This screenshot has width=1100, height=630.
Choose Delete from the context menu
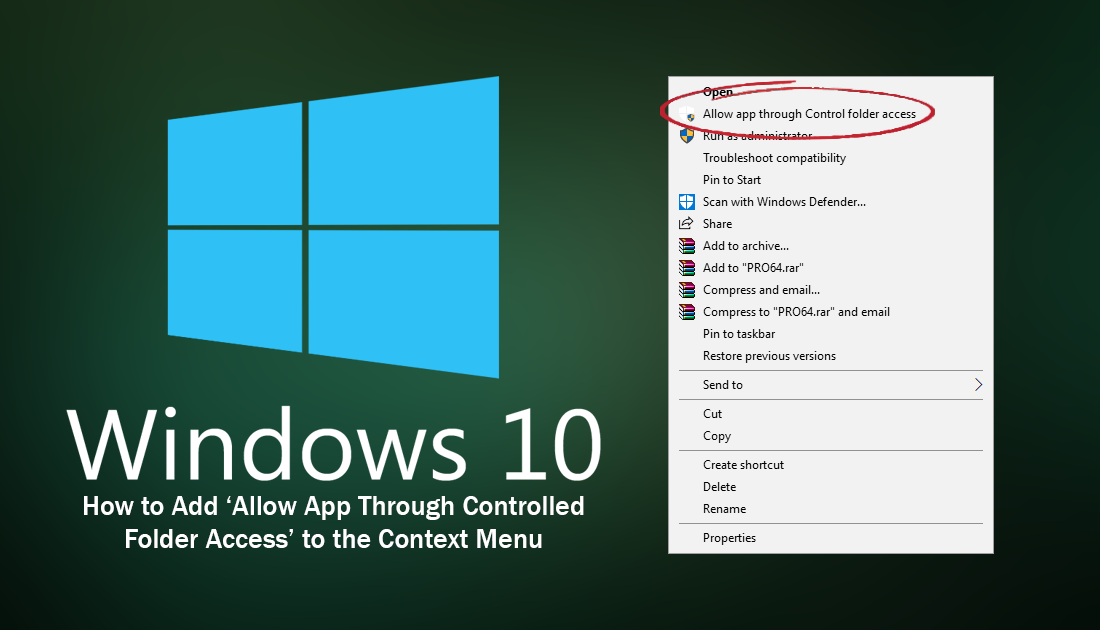coord(831,487)
